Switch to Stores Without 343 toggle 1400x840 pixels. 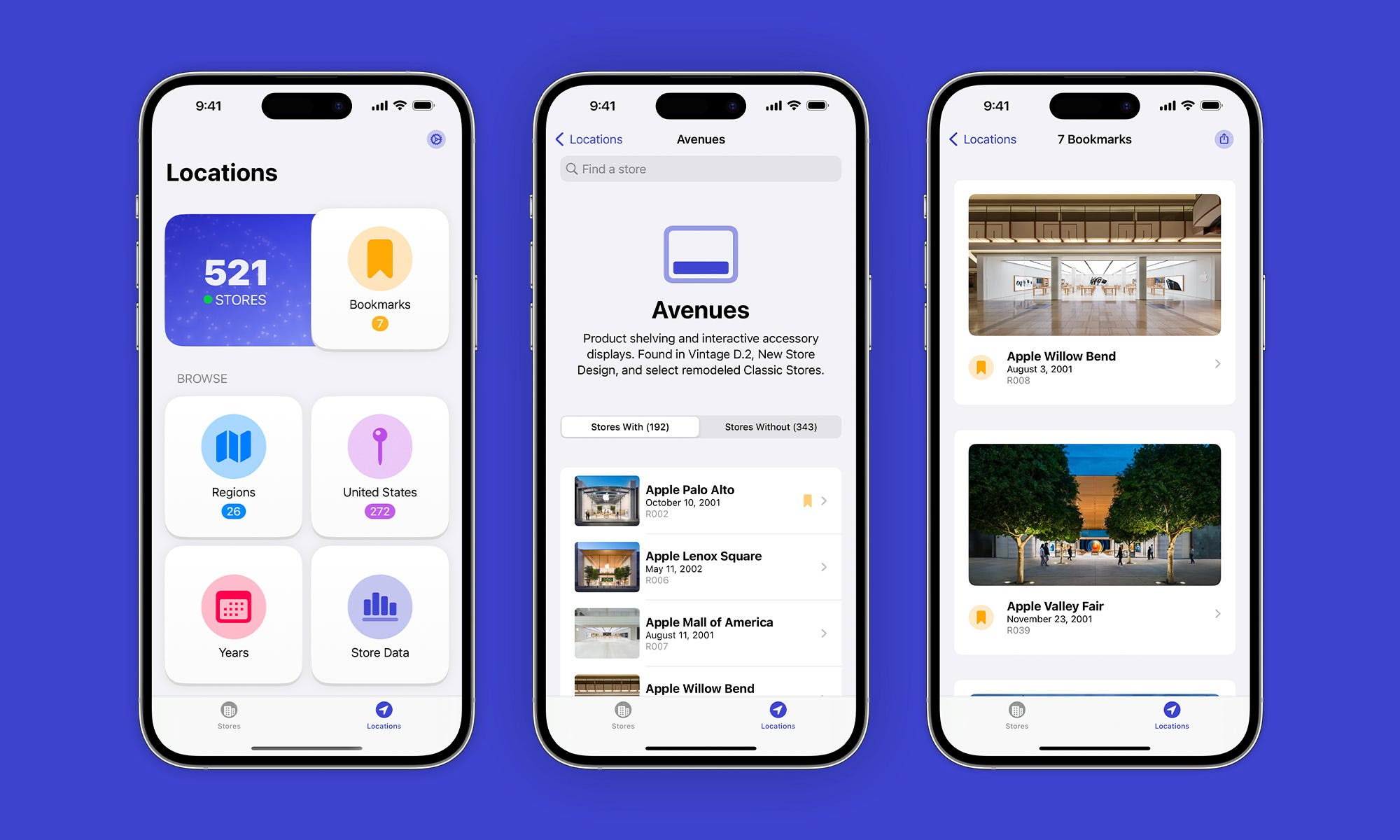[769, 426]
